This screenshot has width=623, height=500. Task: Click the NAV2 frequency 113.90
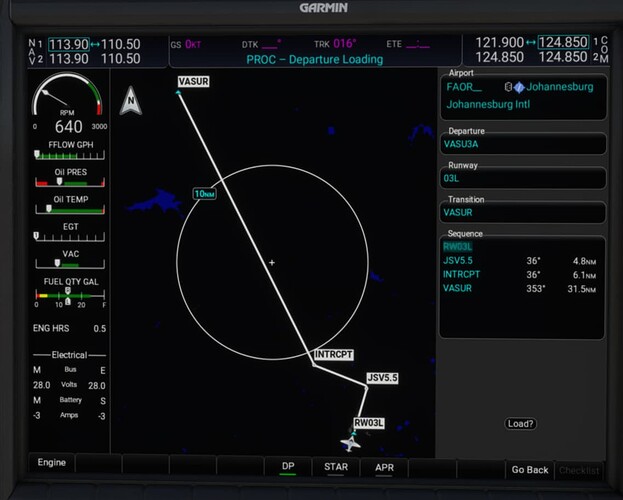point(68,59)
